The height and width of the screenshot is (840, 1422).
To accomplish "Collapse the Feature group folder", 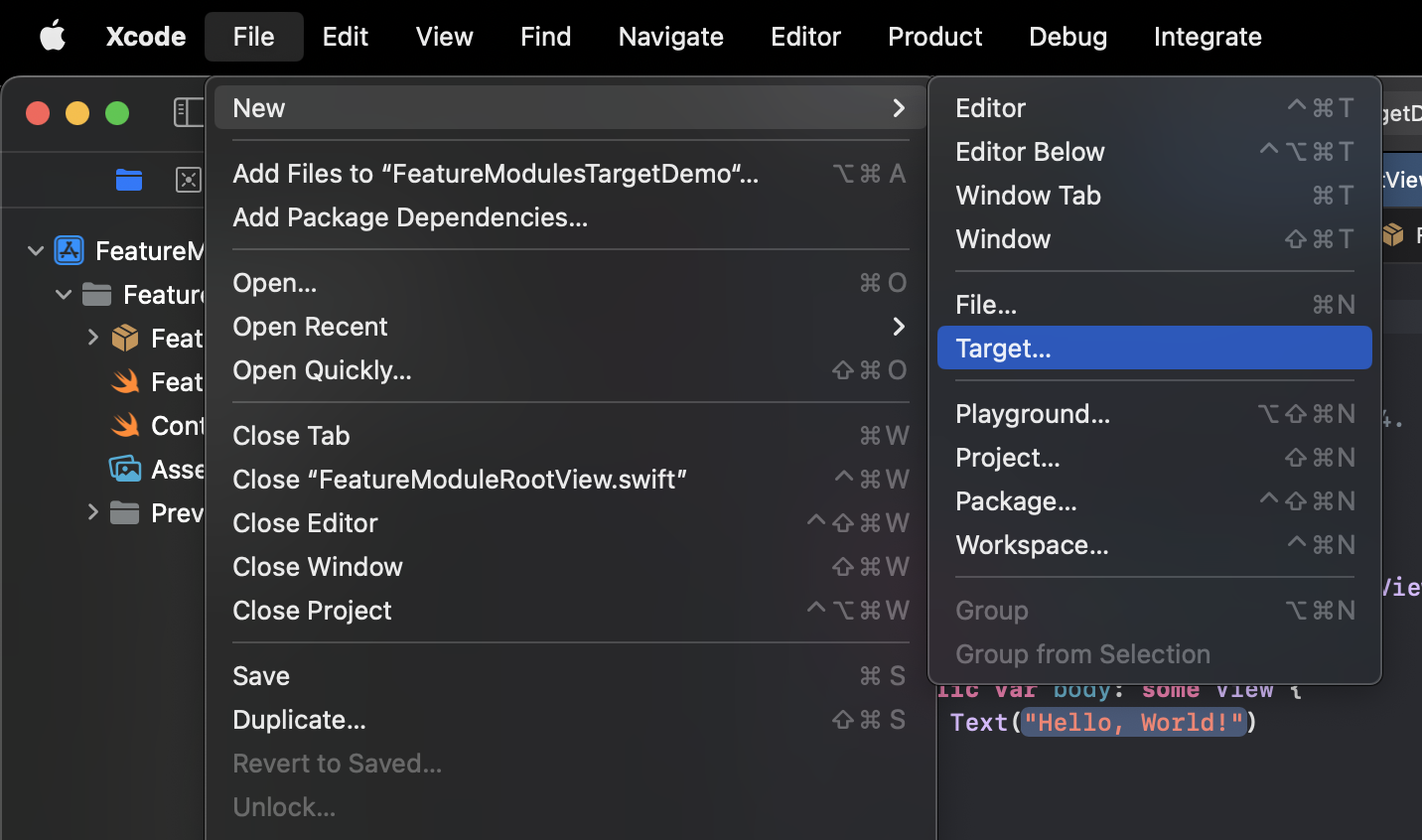I will point(64,295).
